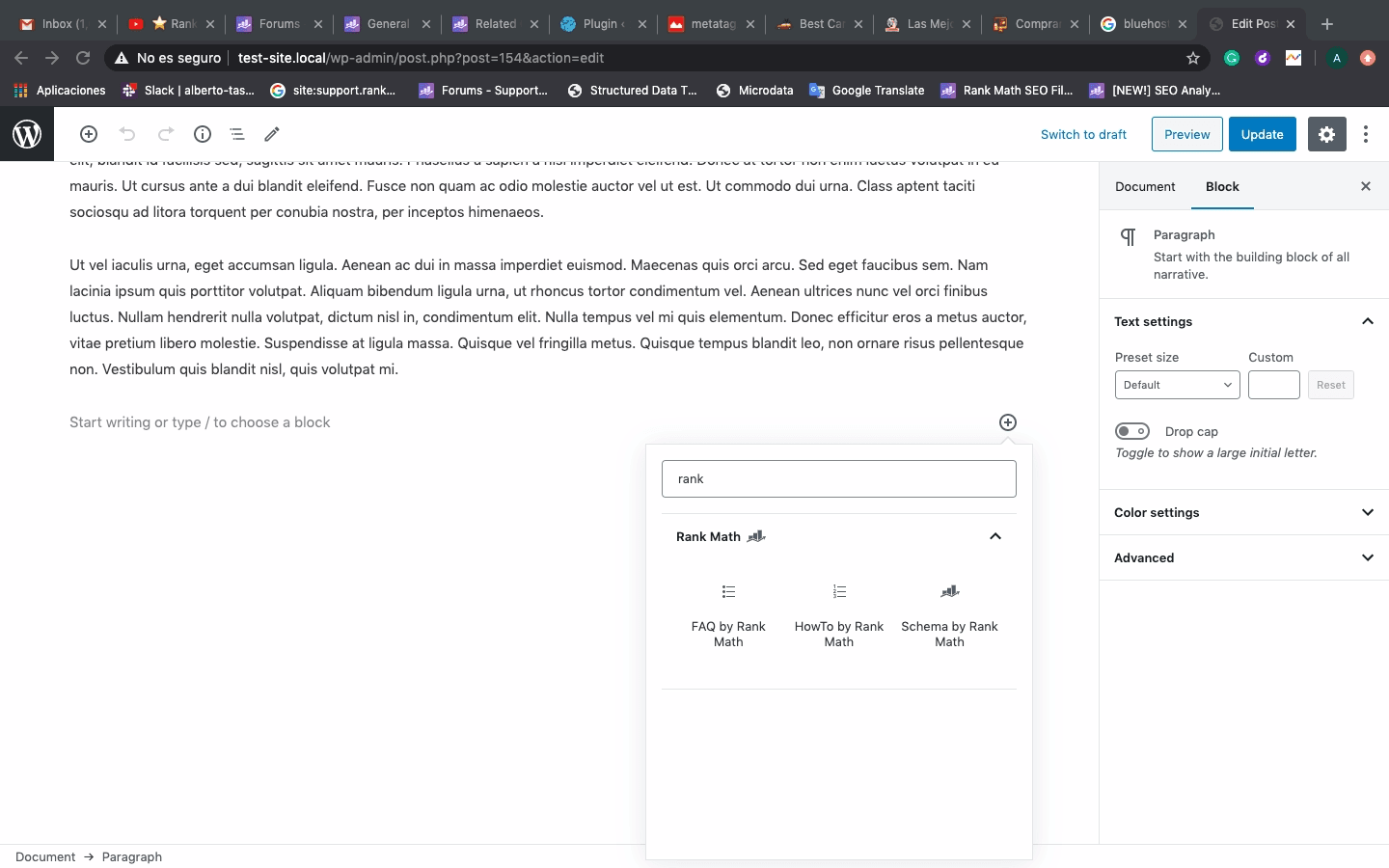Select the Block tab in sidebar
The image size is (1389, 868).
(x=1222, y=186)
